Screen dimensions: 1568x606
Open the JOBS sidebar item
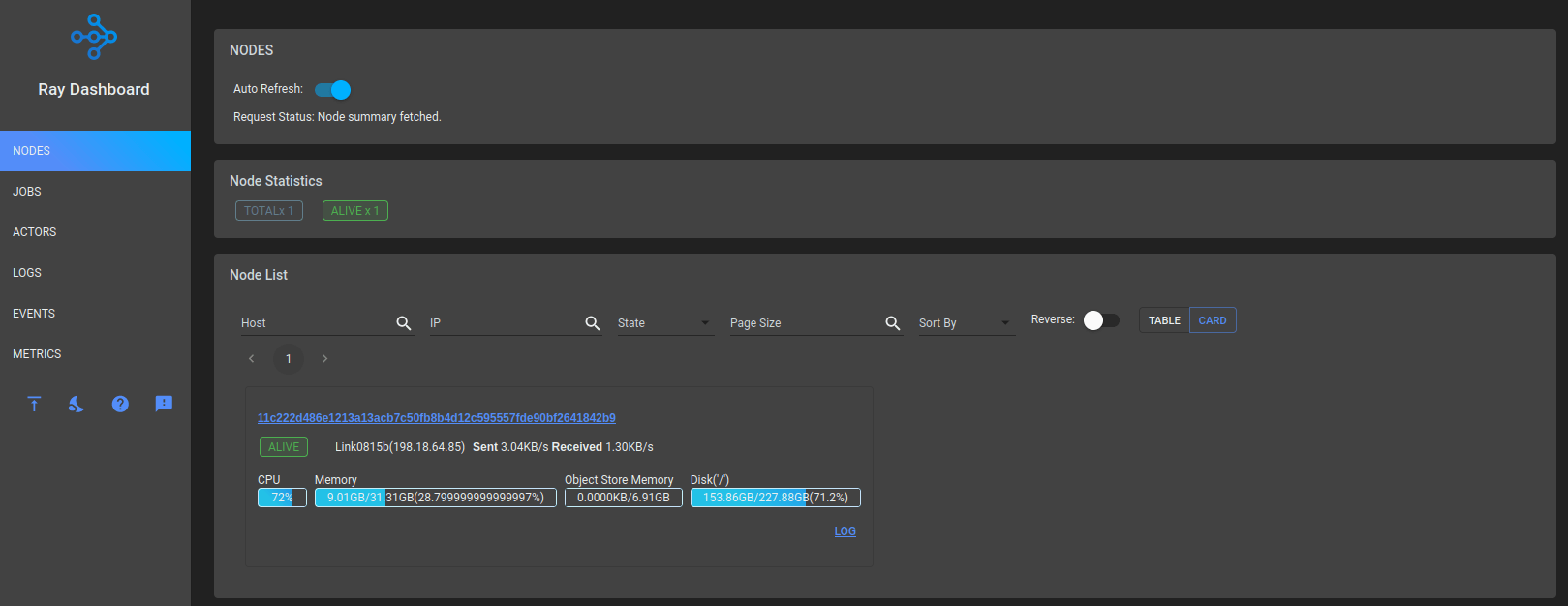coord(95,192)
